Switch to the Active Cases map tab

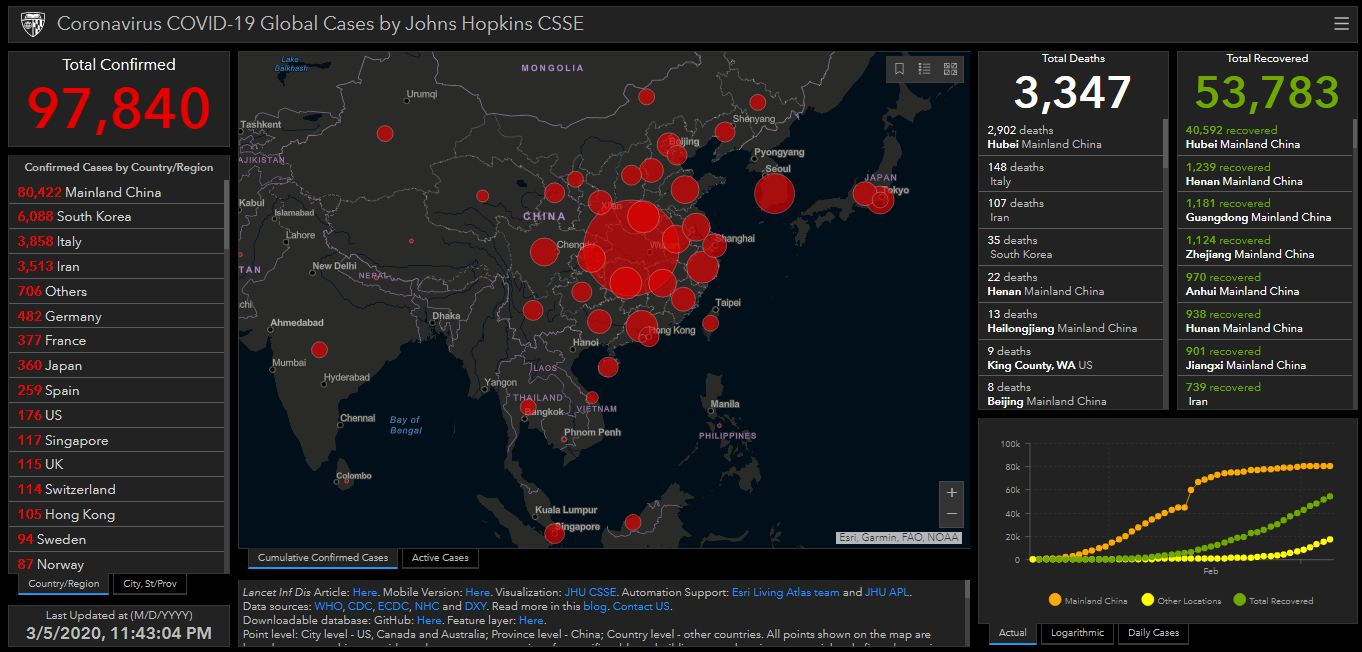[440, 558]
